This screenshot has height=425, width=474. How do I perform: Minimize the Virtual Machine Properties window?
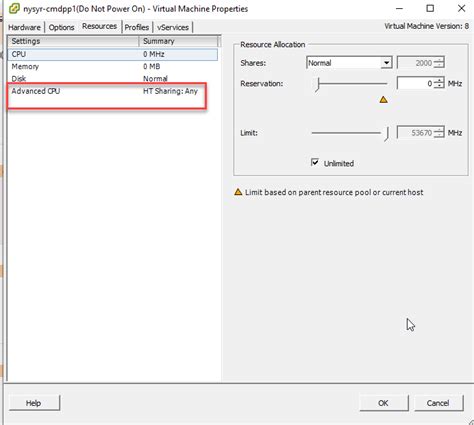coord(399,8)
